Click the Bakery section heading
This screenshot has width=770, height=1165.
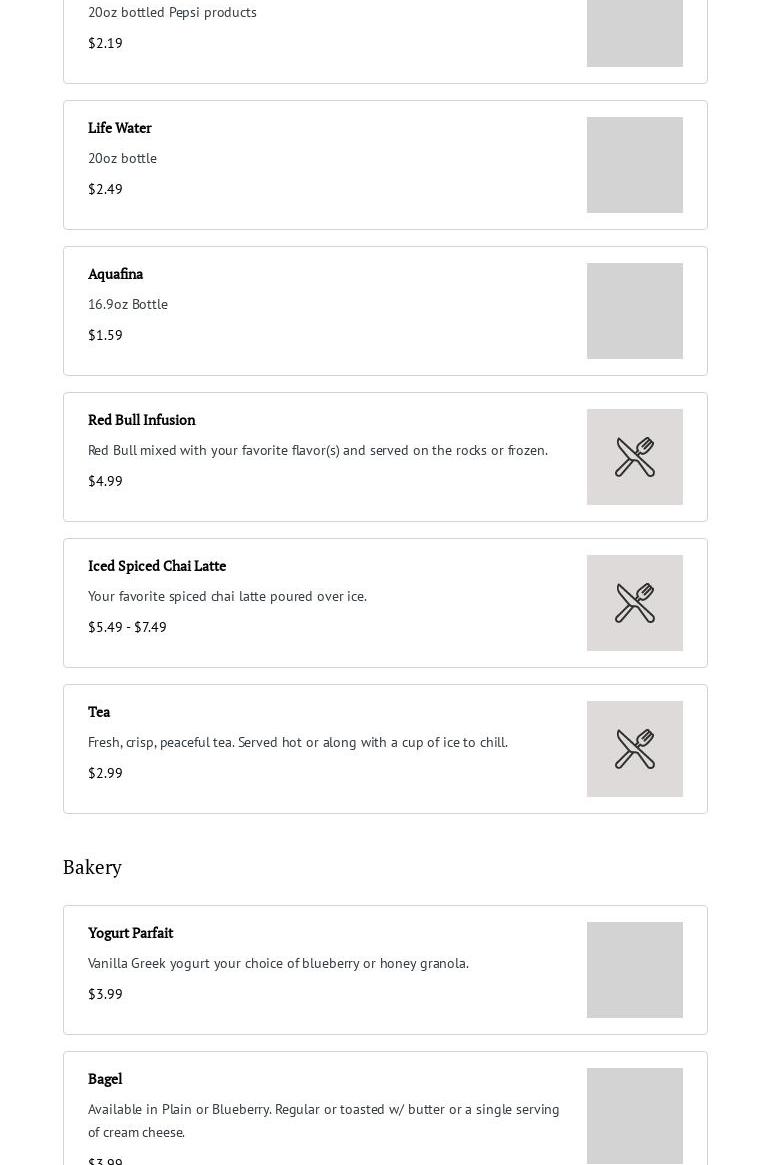tap(92, 867)
